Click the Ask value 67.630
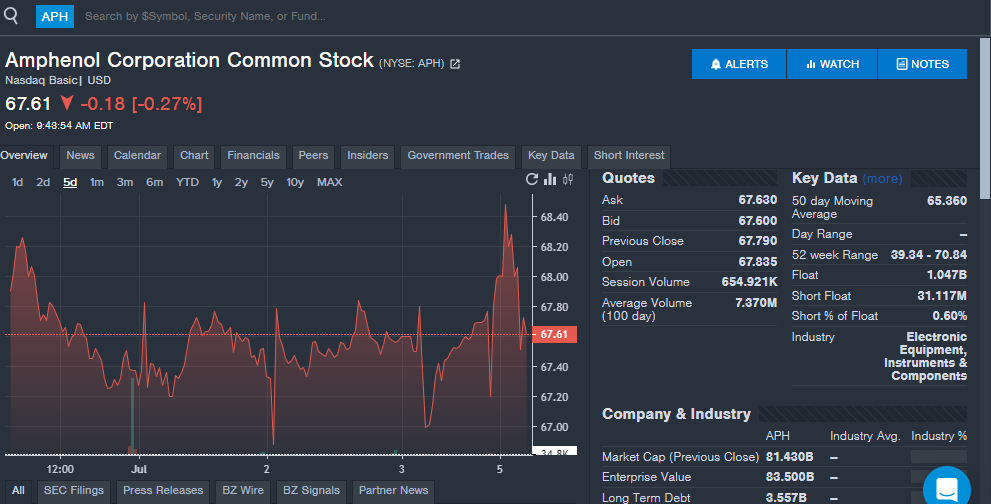 pyautogui.click(x=757, y=200)
